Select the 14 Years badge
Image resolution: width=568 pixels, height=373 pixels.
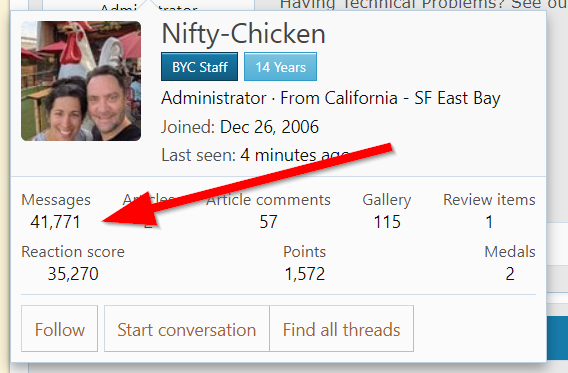click(x=280, y=67)
